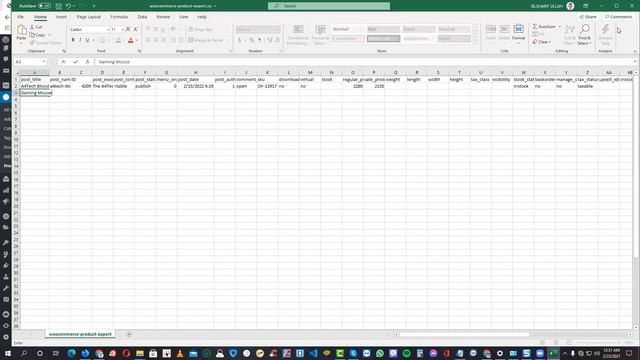Click the Increase Font Size icon
This screenshot has width=640, height=360.
click(128, 29)
